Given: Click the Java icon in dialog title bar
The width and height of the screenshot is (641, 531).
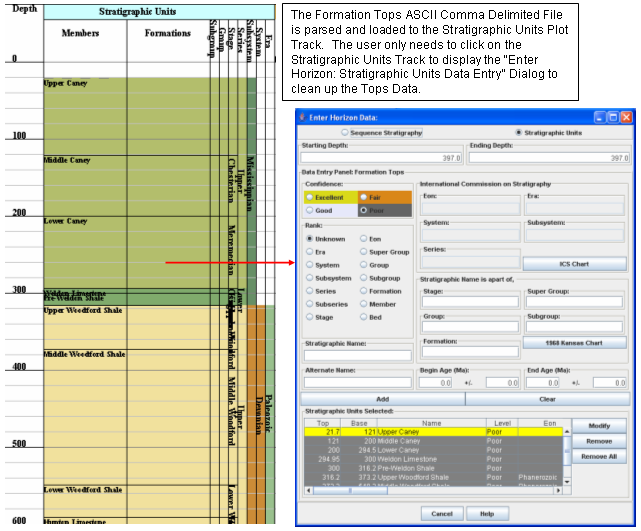Looking at the screenshot, I should point(303,117).
